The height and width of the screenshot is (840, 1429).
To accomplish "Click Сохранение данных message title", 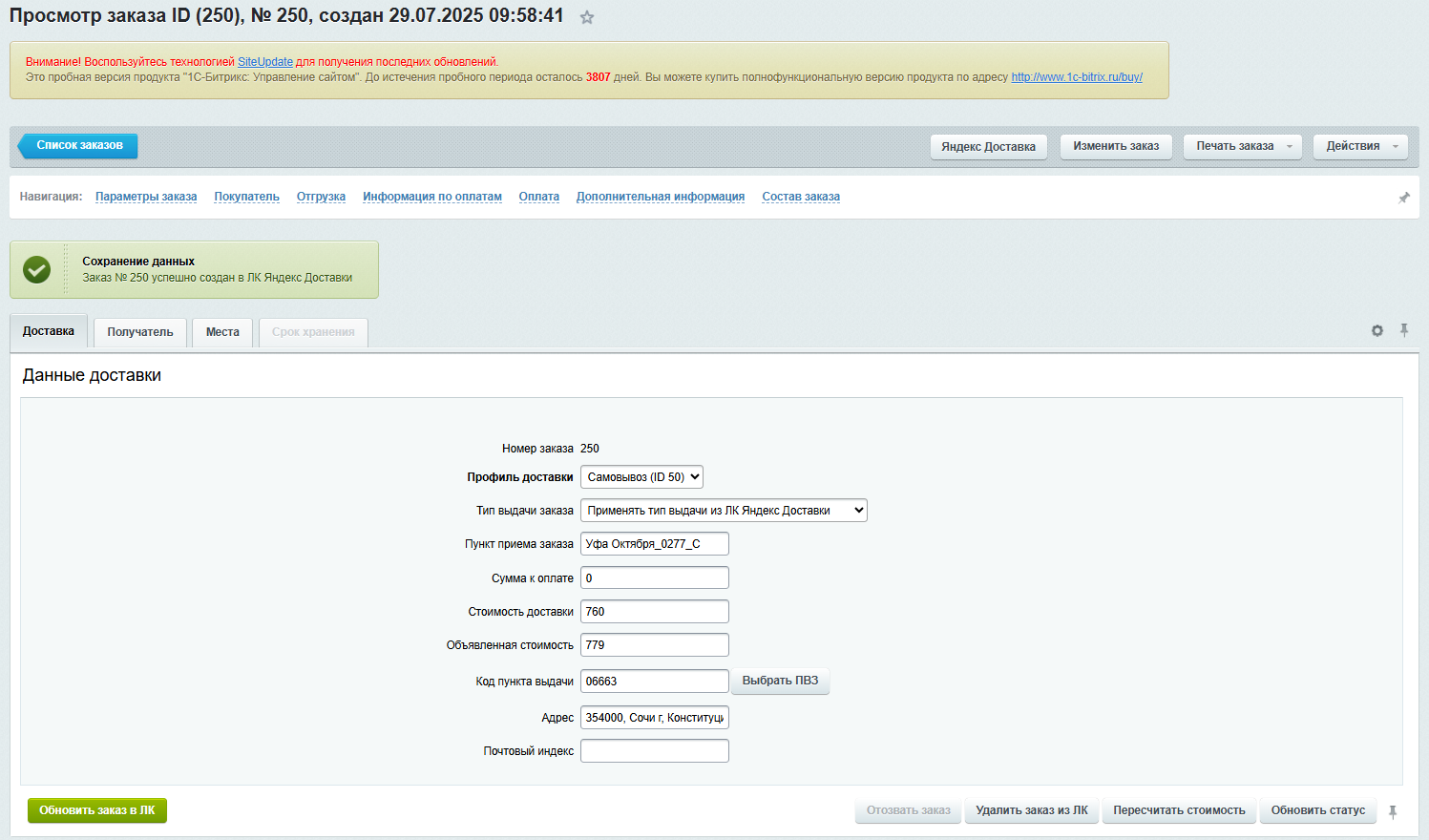I will coord(138,262).
